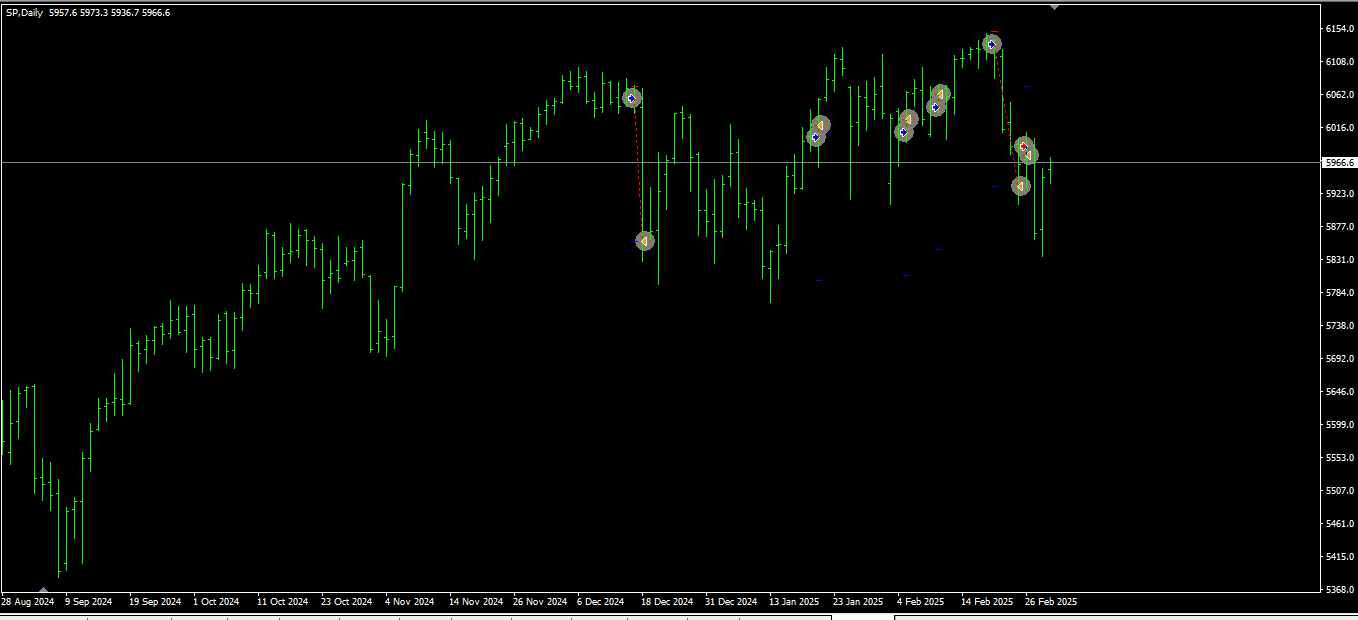Image resolution: width=1358 pixels, height=620 pixels.
Task: Select the horizontal bid price line
Action: (x=660, y=162)
